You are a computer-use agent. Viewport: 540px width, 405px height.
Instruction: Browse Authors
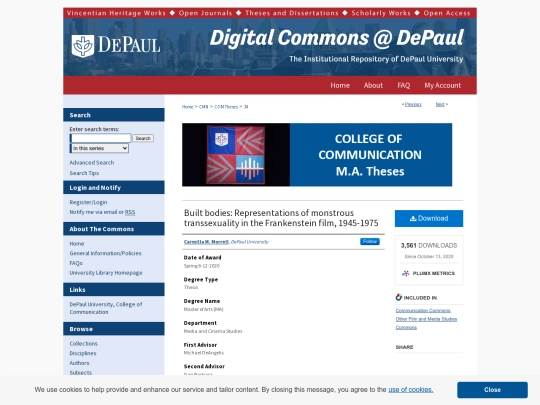79,363
